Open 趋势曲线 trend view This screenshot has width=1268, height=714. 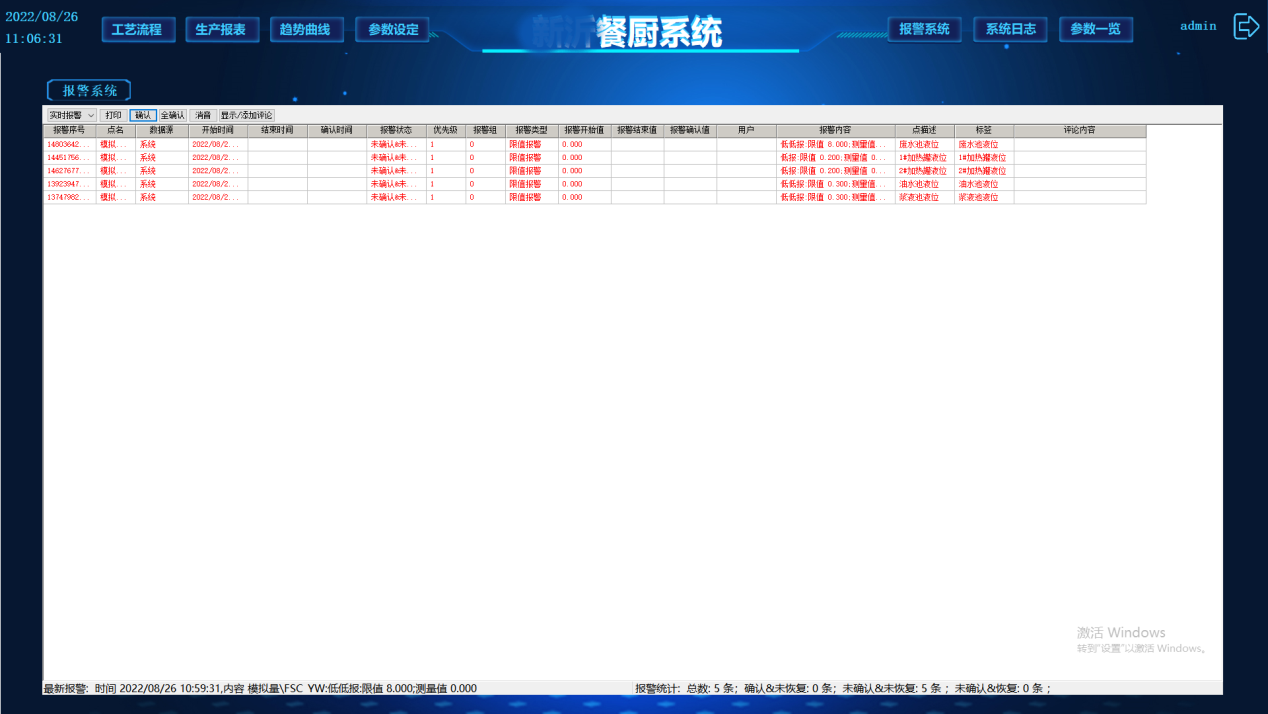305,30
